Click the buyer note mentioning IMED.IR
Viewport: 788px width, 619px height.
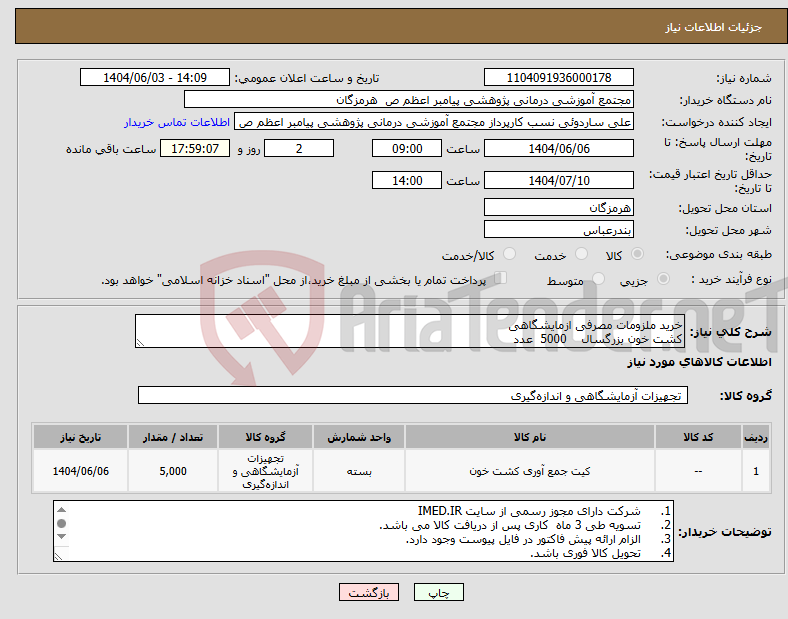(529, 511)
